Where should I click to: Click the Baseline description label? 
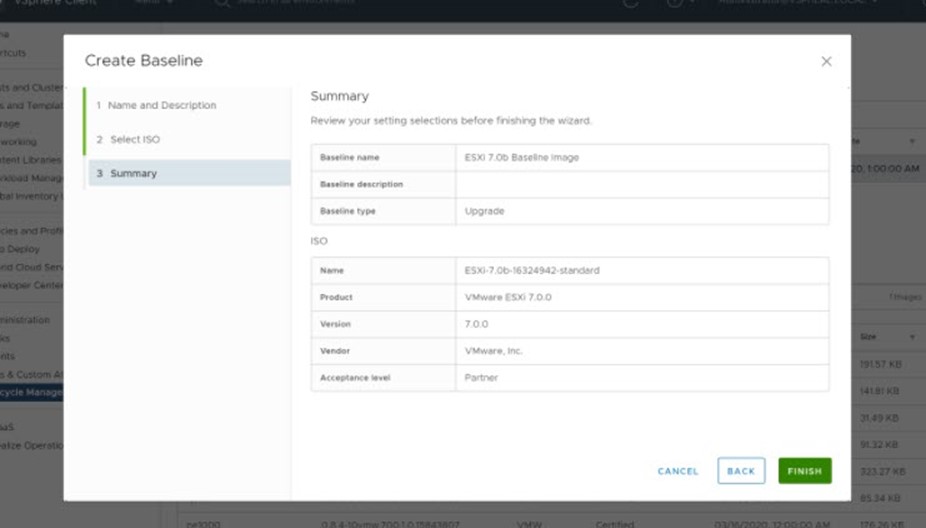click(361, 184)
